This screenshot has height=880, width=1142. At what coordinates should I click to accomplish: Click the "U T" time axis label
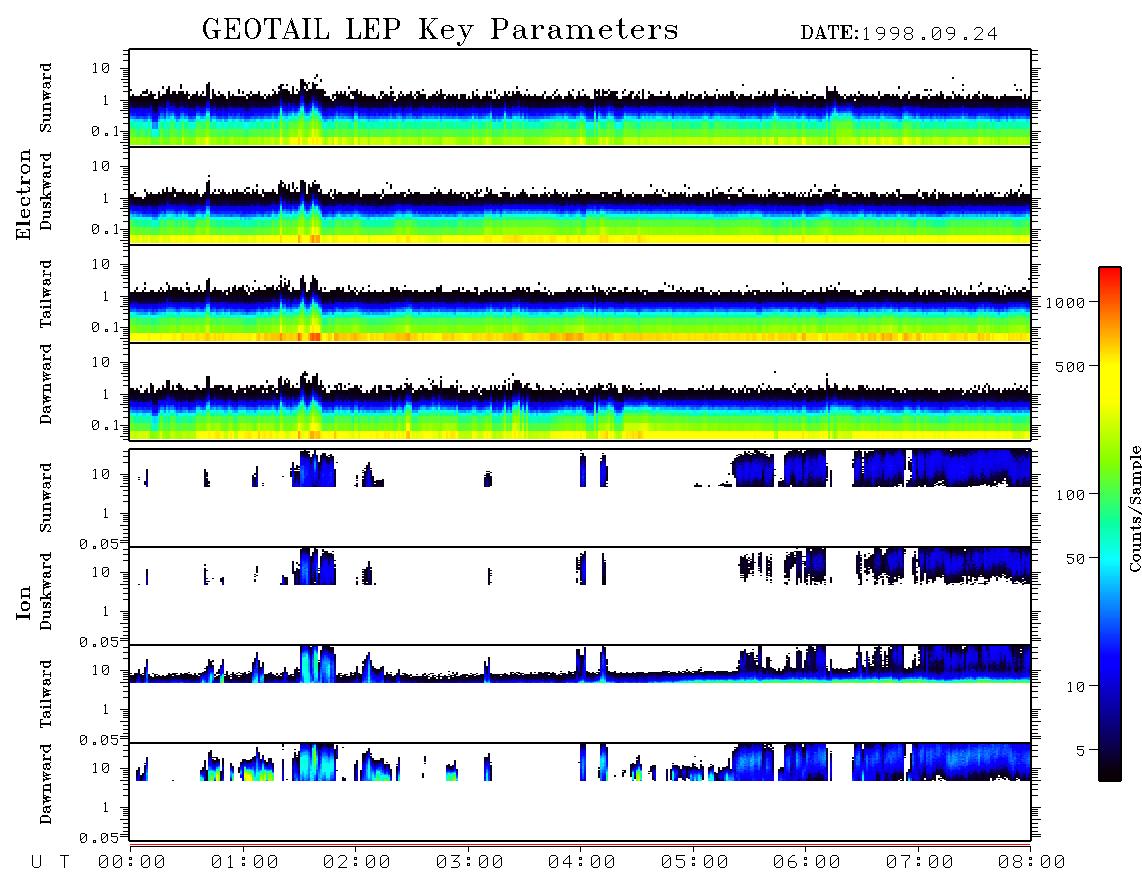click(x=50, y=863)
